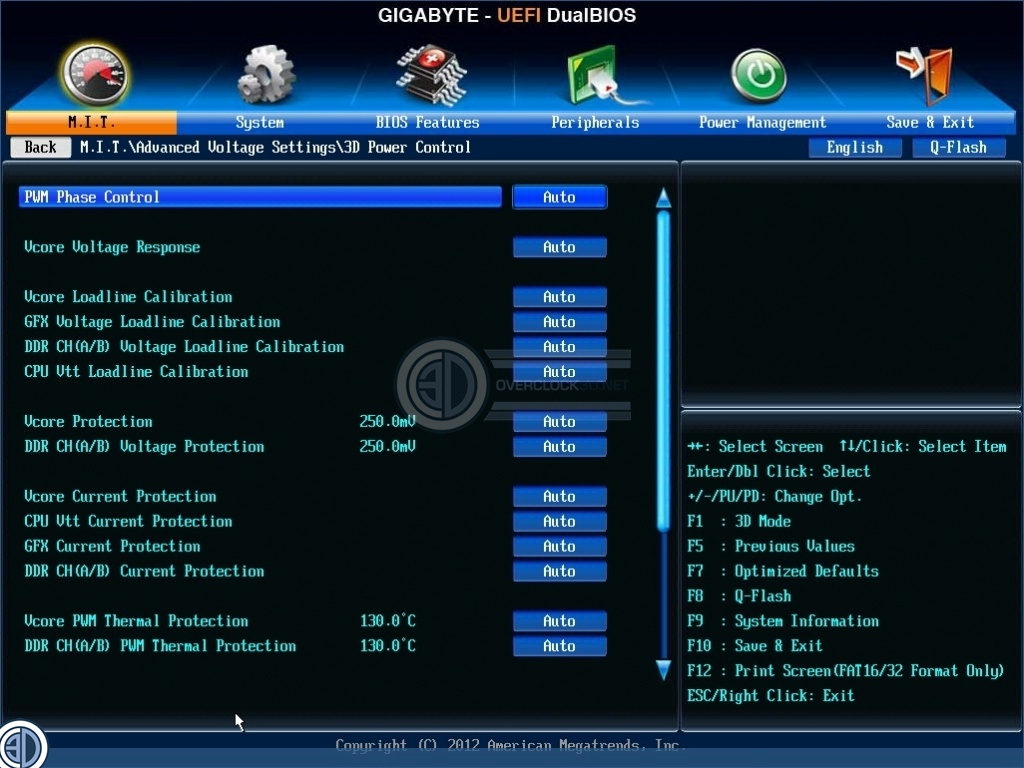This screenshot has height=768, width=1024.
Task: Change DDR CH(A/B) Current Protection Auto value
Action: [x=560, y=571]
